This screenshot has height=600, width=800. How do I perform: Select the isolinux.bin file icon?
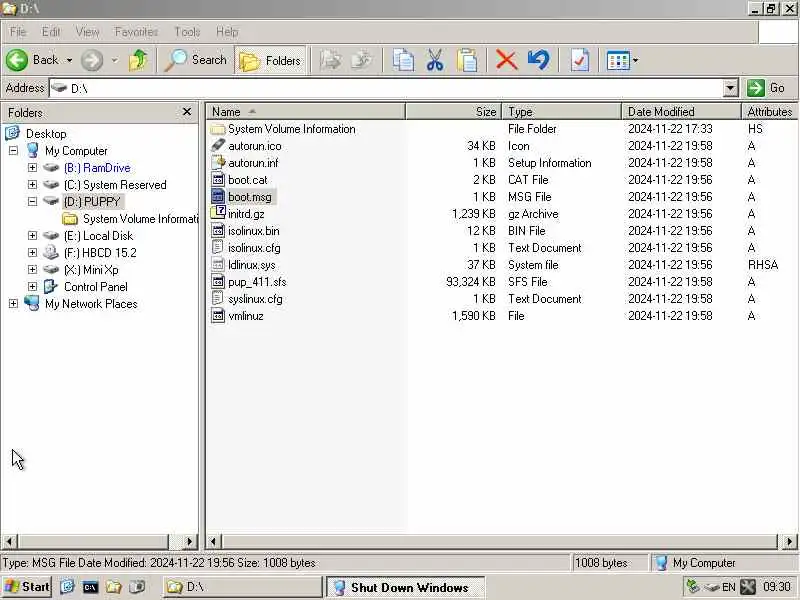[218, 231]
